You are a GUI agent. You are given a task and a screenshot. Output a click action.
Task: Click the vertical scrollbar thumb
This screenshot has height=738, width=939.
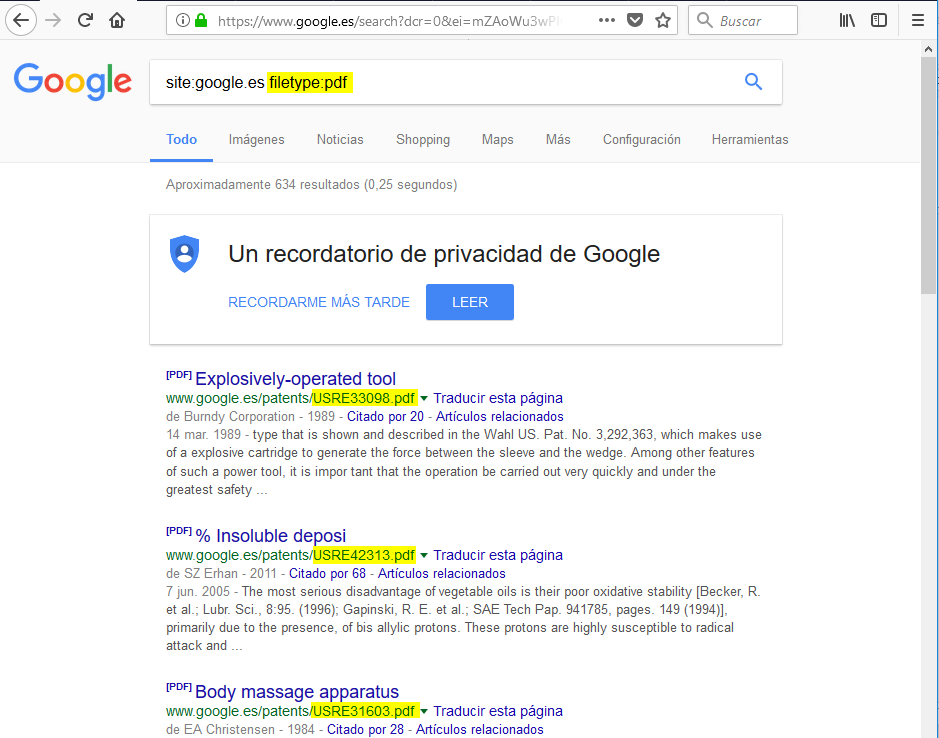coord(929,175)
